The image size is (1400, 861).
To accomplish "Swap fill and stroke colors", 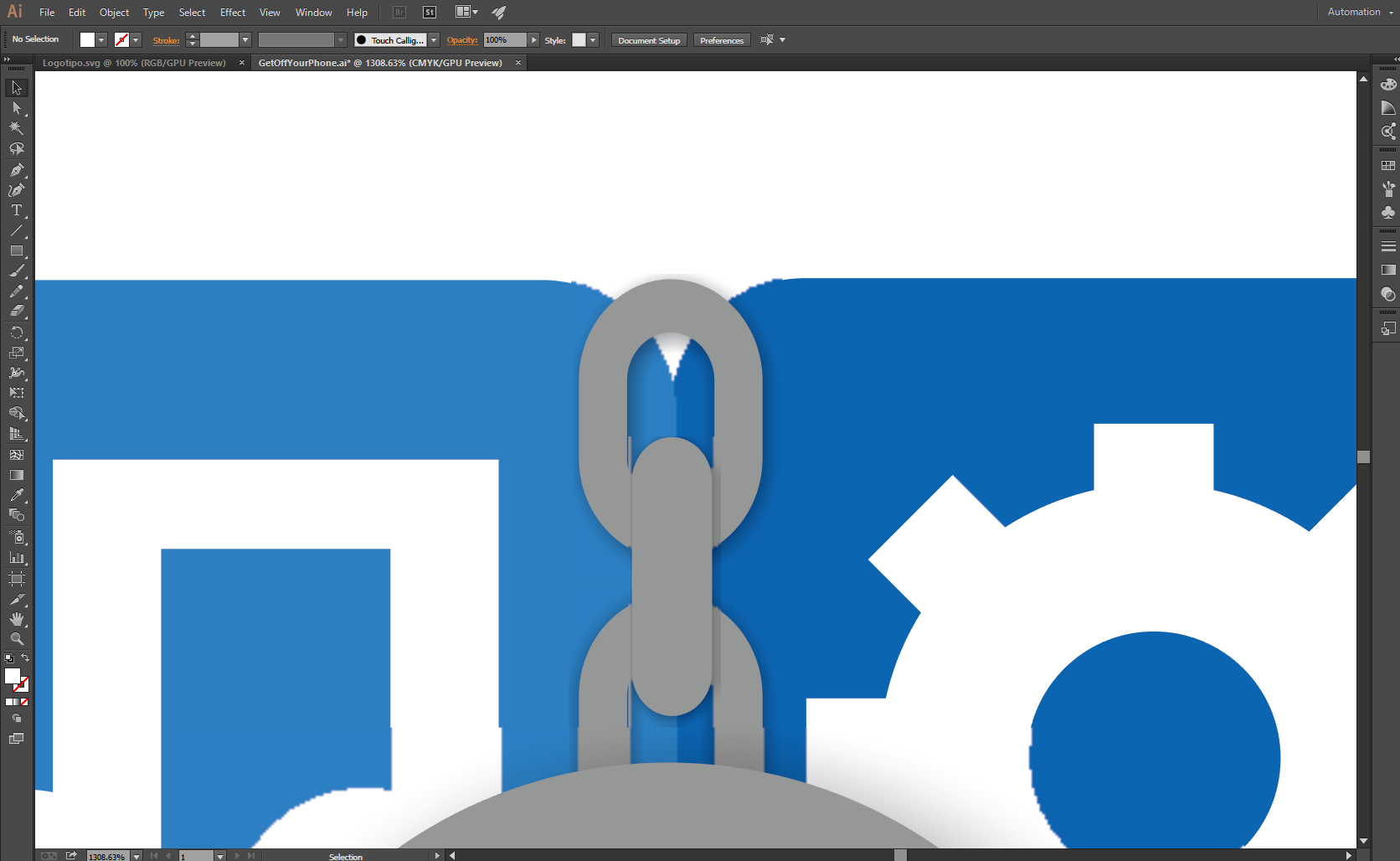I will (25, 658).
